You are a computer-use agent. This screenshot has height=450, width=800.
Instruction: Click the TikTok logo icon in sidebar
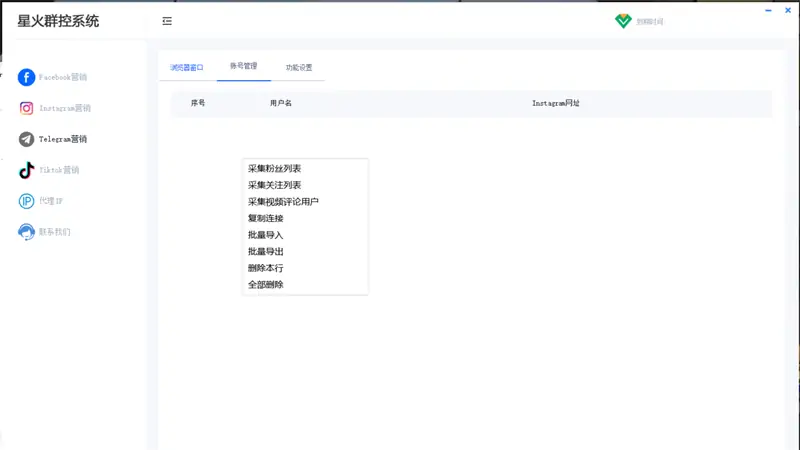(x=27, y=170)
